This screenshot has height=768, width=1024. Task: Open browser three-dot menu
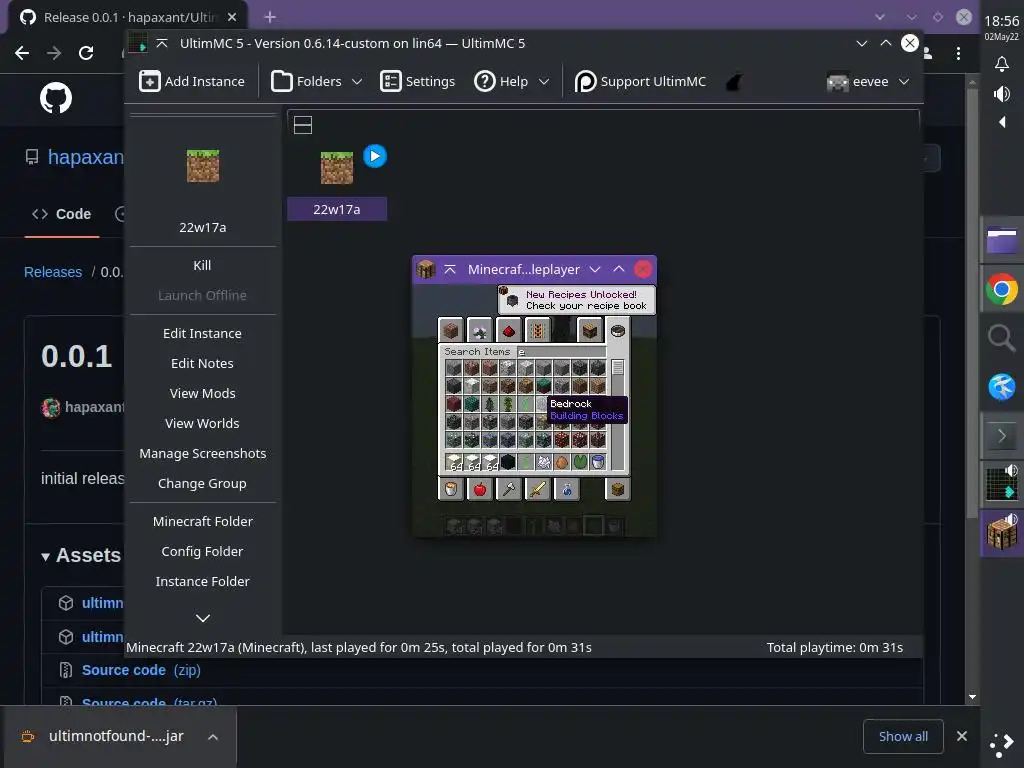(x=958, y=54)
